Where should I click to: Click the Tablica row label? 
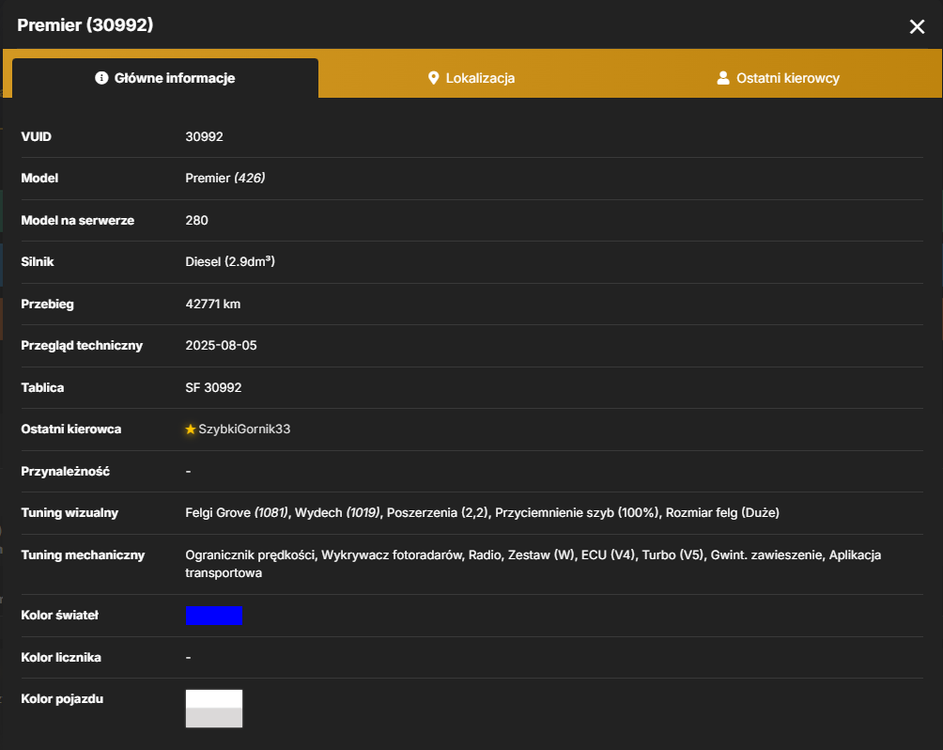point(43,387)
